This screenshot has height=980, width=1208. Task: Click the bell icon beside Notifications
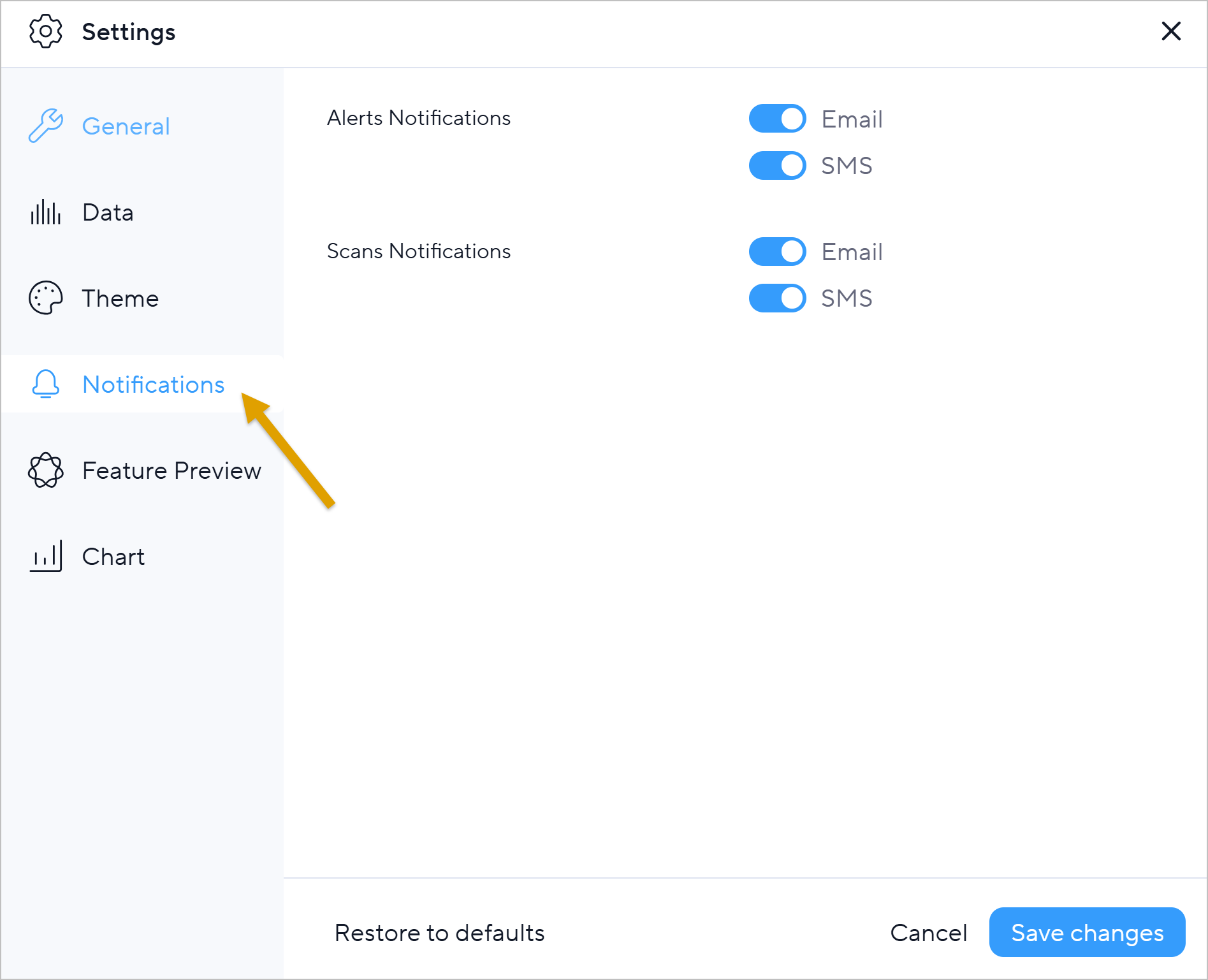coord(46,384)
